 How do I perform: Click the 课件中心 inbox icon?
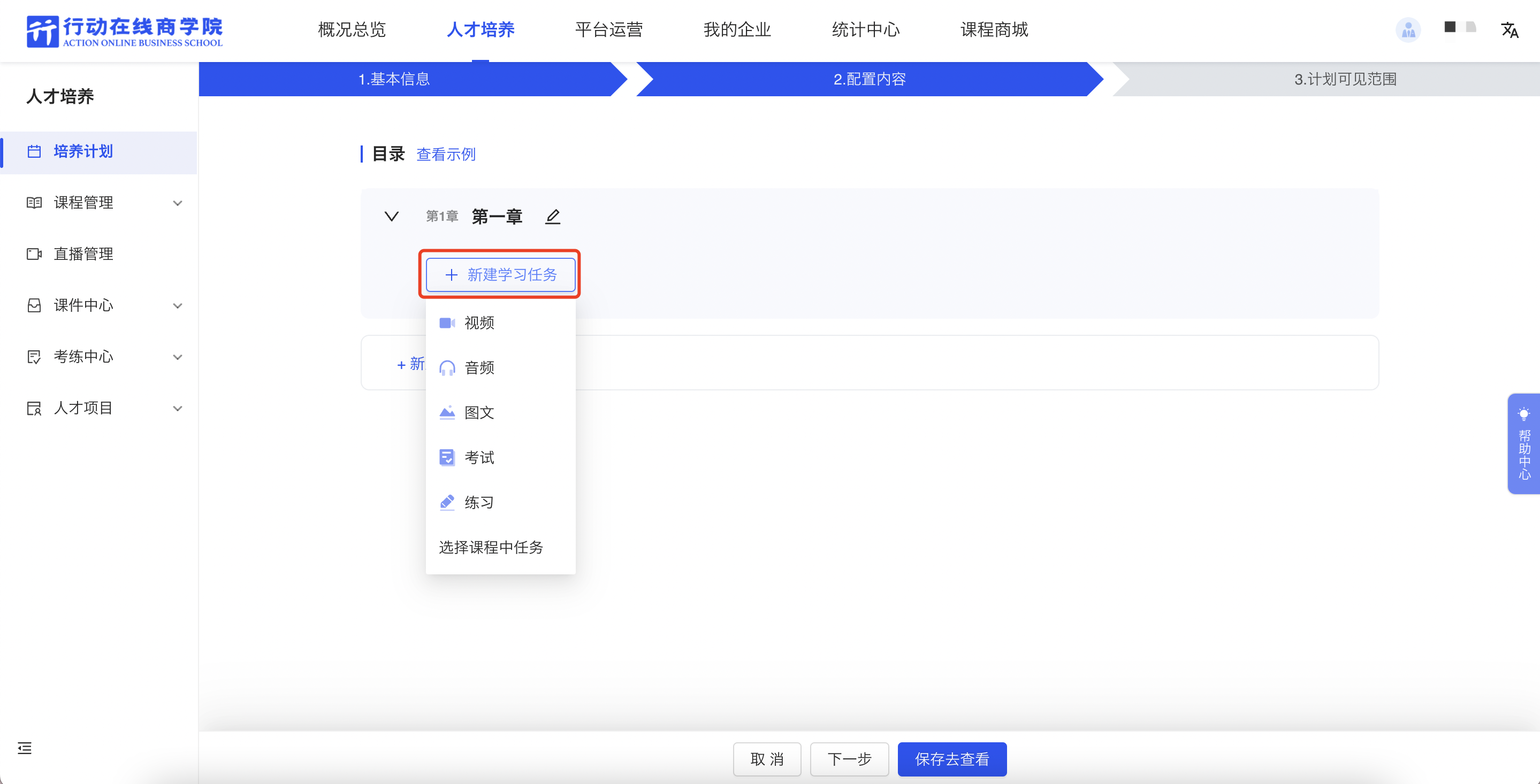34,306
